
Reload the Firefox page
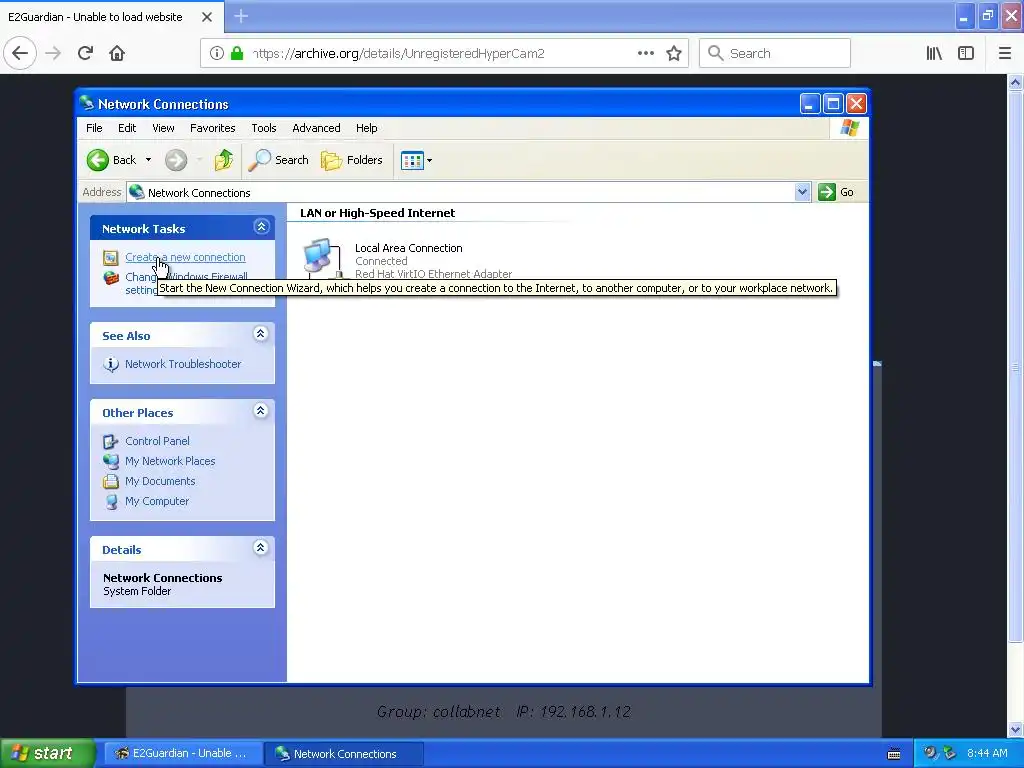[85, 53]
